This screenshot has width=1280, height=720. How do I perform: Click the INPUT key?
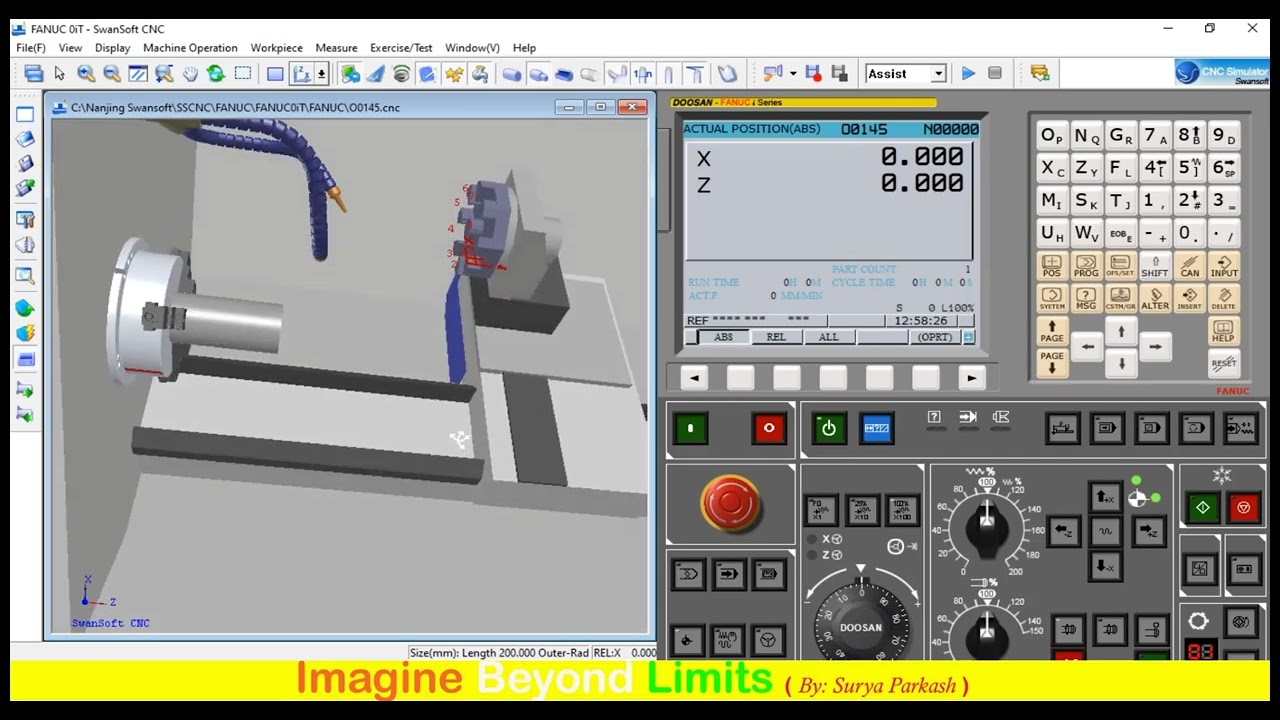1224,266
